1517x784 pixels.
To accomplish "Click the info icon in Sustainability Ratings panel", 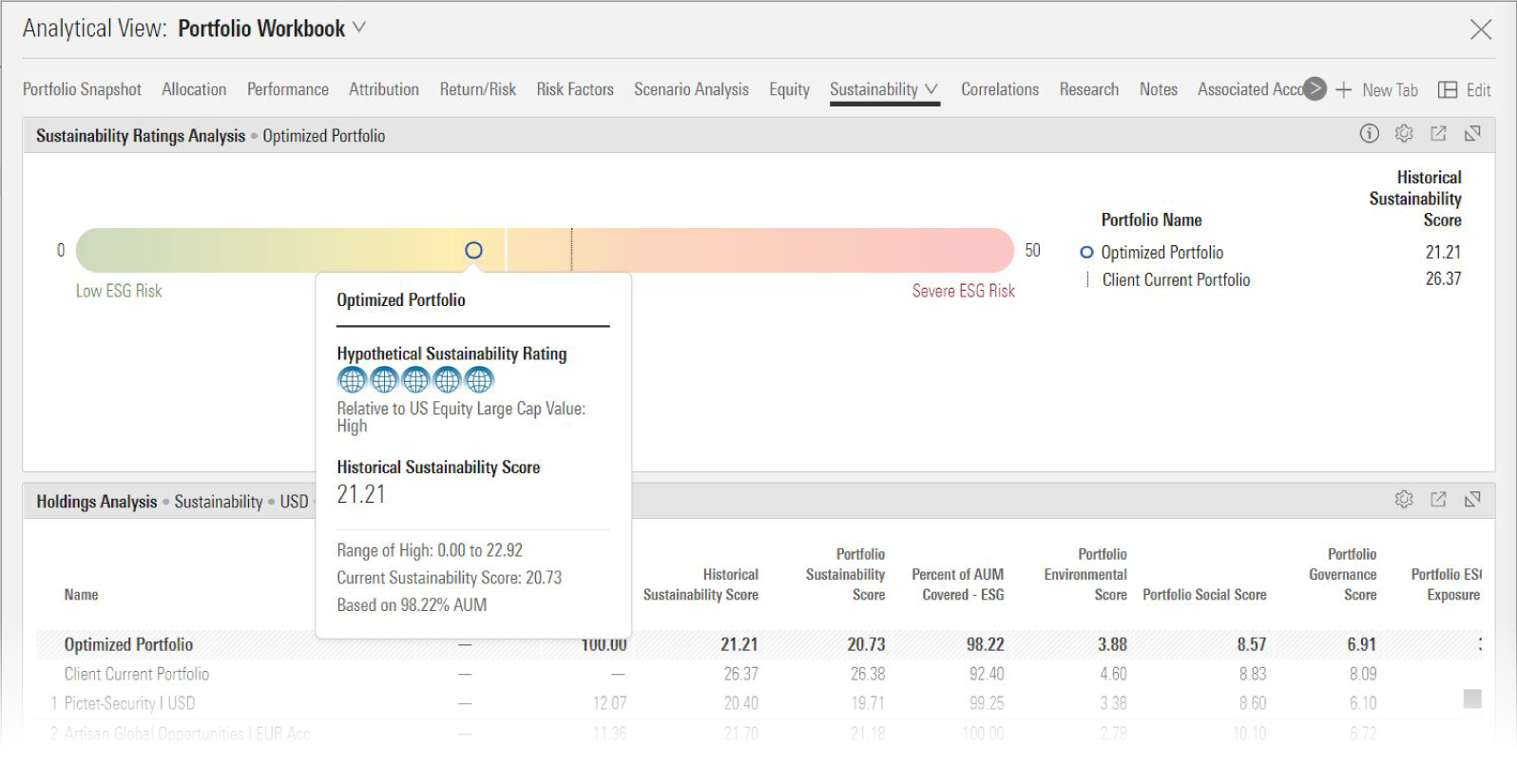I will 1369,134.
